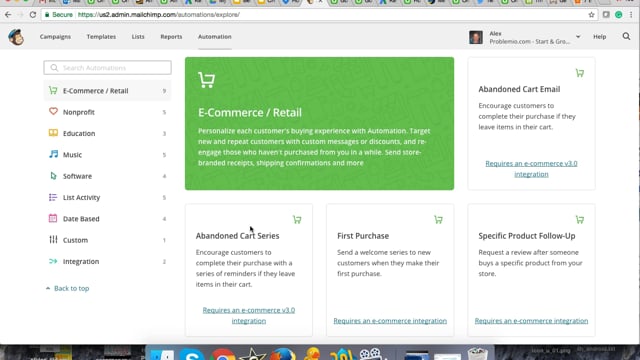Viewport: 640px width, 360px height.
Task: Click the Nonprofit heart icon
Action: click(x=53, y=111)
